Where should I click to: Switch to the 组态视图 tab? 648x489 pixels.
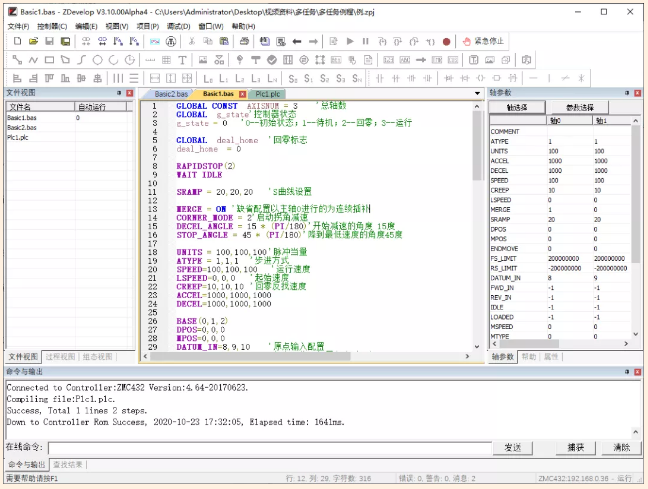coord(98,357)
